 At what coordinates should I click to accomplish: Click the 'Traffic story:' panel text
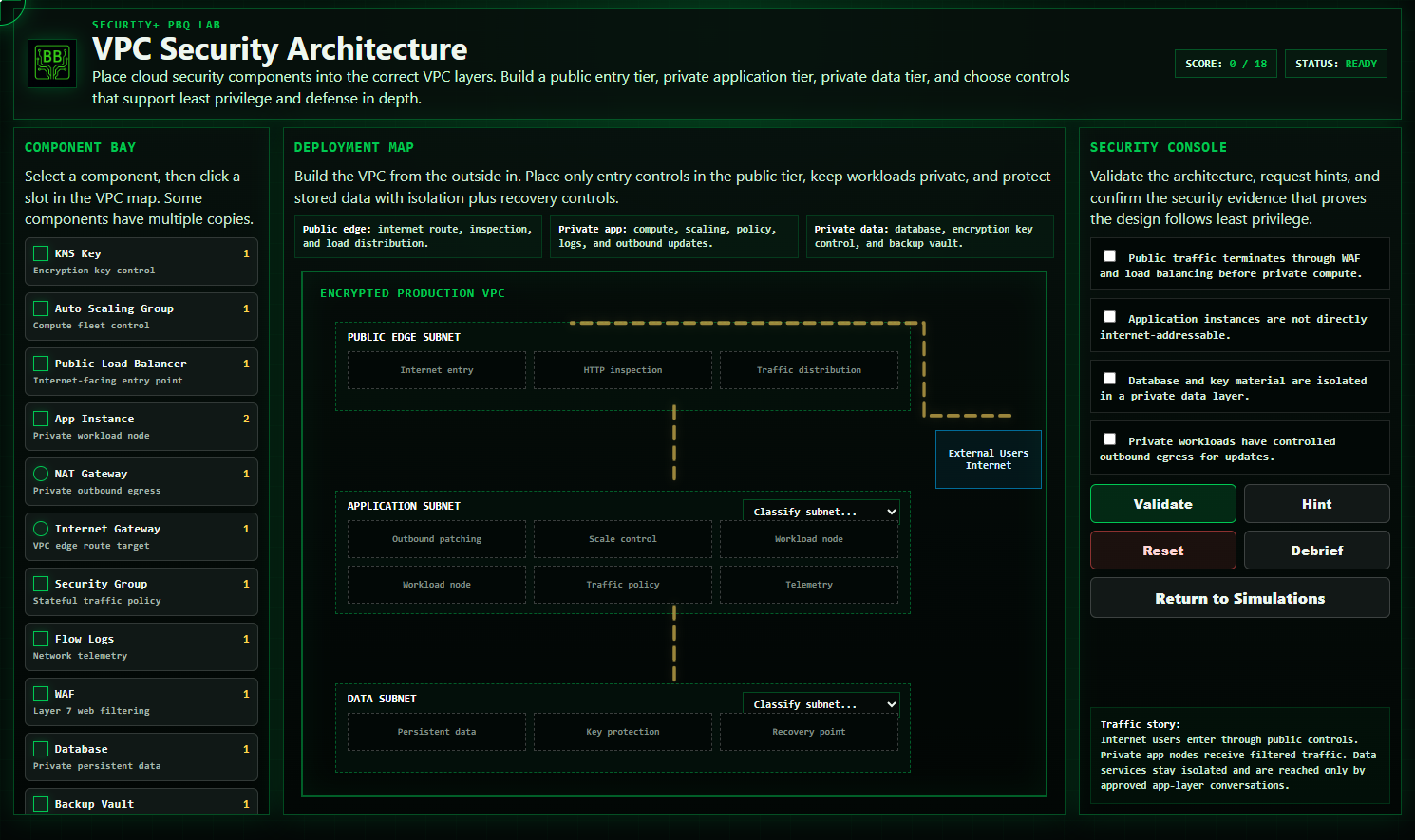pos(1240,756)
